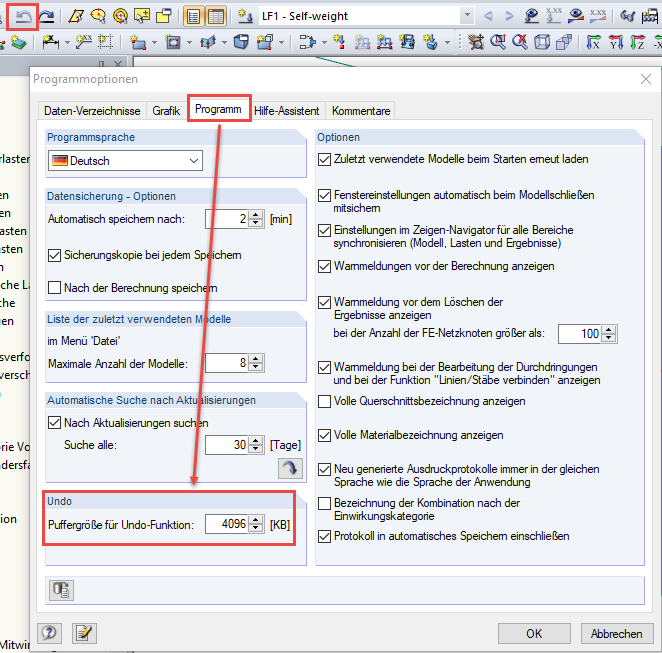Viewport: 662px width, 653px height.
Task: Click the dimension line tool icon
Action: [x=51, y=42]
